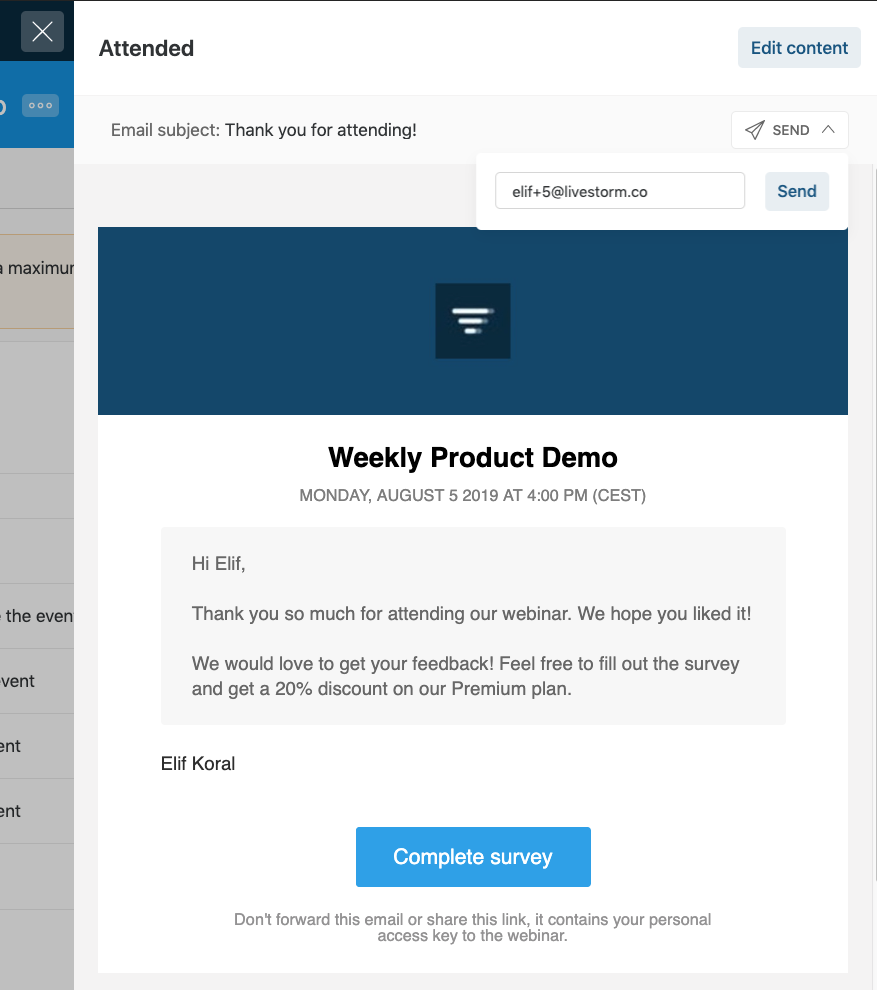
Task: Click the Complete survey button
Action: 473,857
